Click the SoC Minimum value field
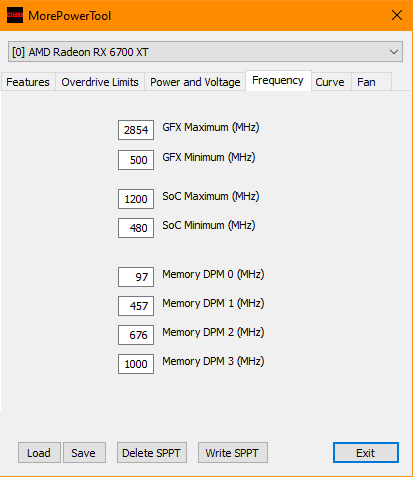 click(x=136, y=228)
